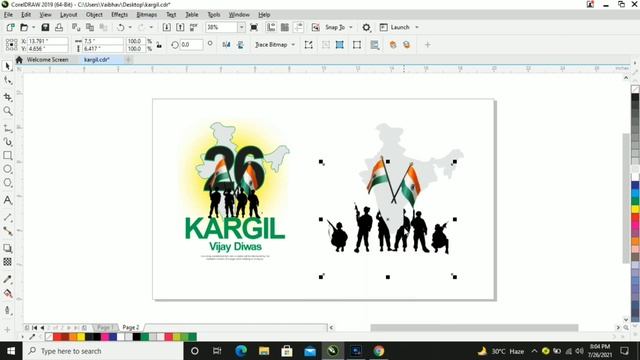Toggle the lock ratio padlock
This screenshot has width=640, height=360.
point(159,45)
